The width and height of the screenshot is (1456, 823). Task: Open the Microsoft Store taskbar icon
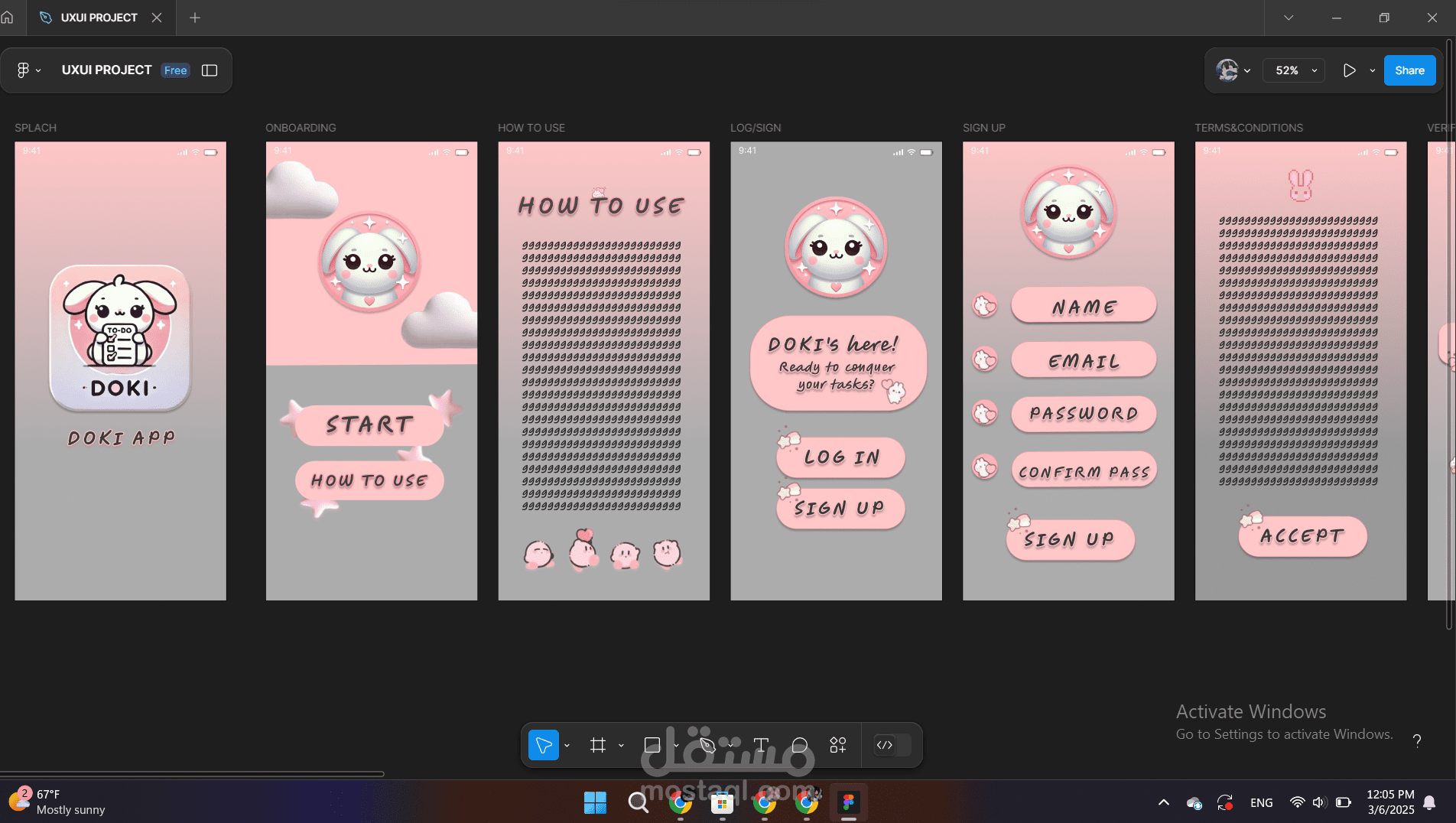coord(722,802)
